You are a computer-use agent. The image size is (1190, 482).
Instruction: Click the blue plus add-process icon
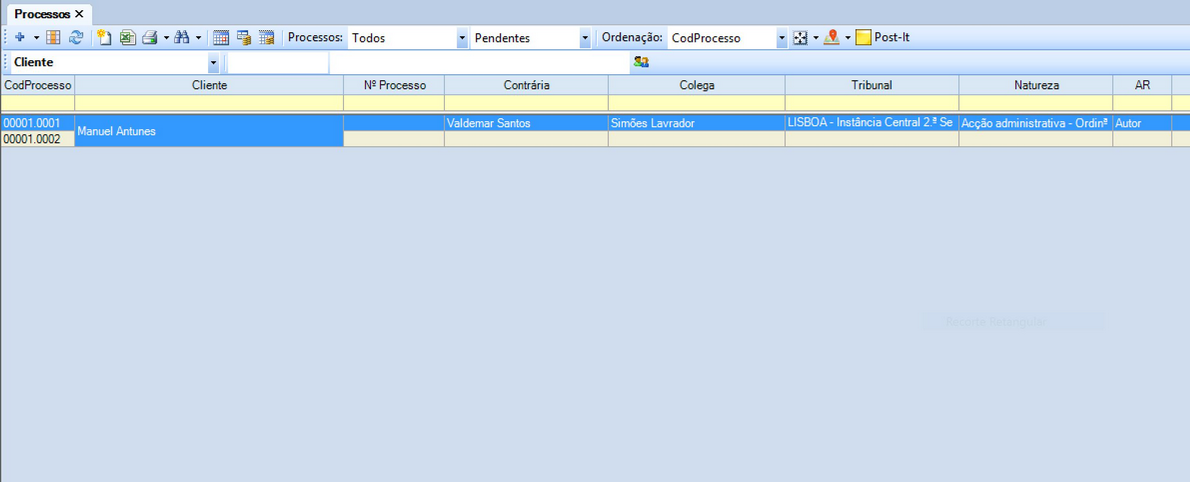(20, 37)
